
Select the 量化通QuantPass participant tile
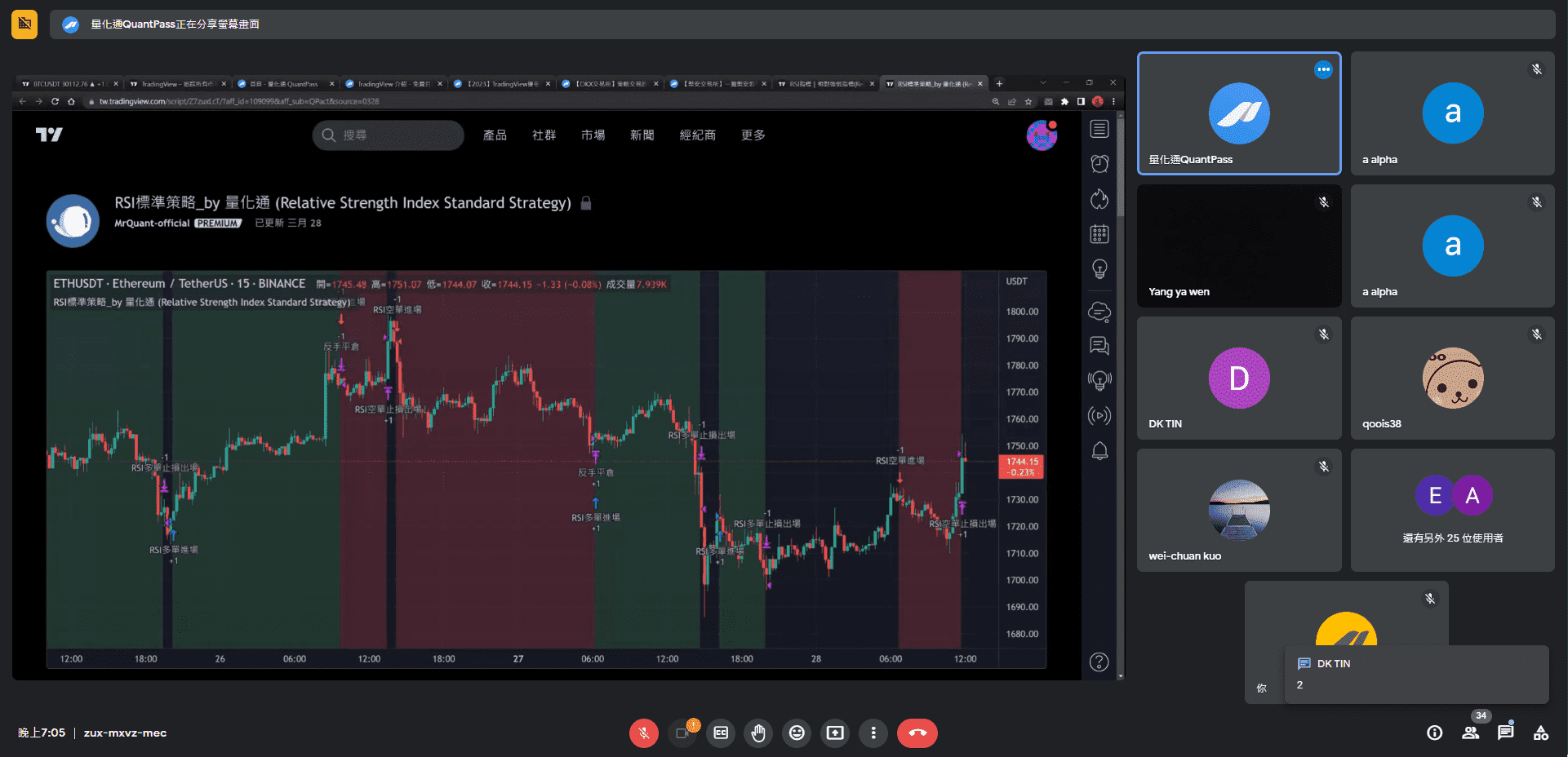pyautogui.click(x=1239, y=113)
